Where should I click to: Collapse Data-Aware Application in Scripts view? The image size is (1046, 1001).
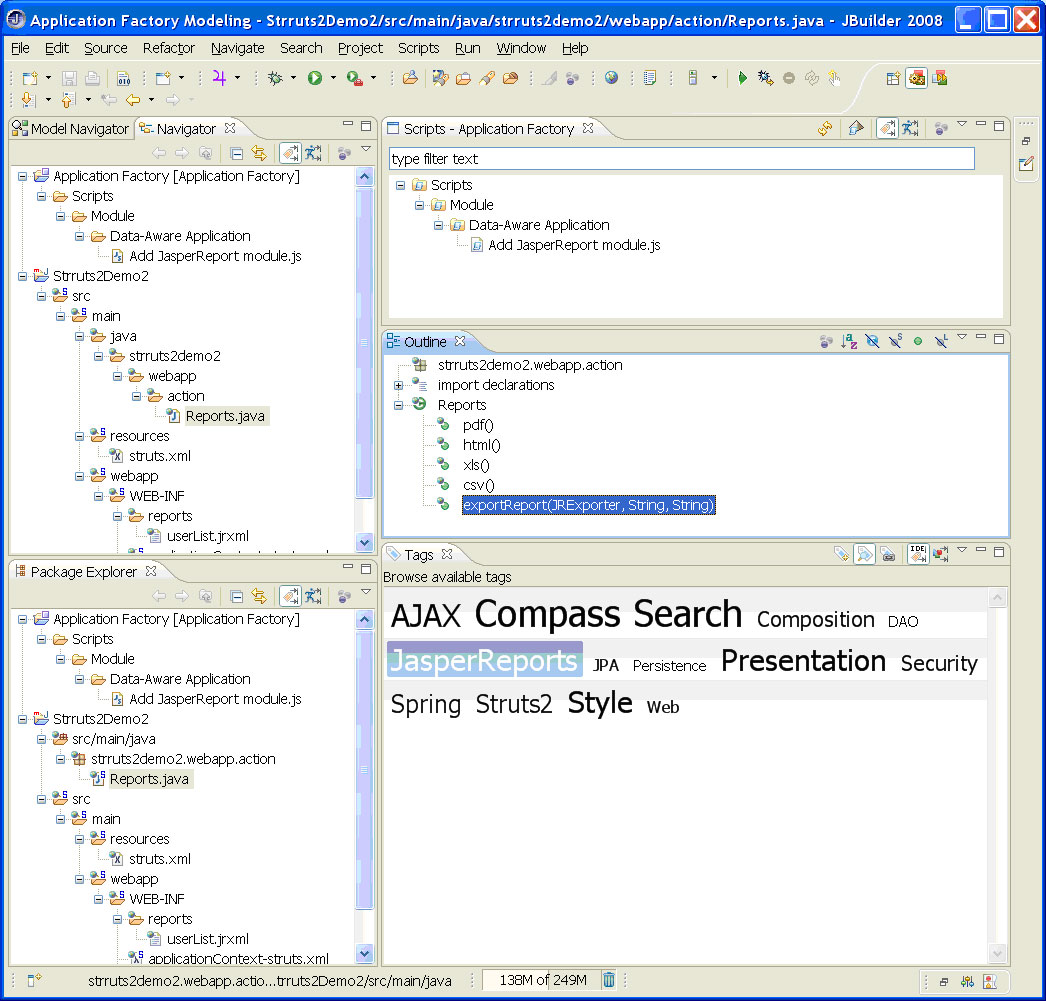click(x=438, y=225)
